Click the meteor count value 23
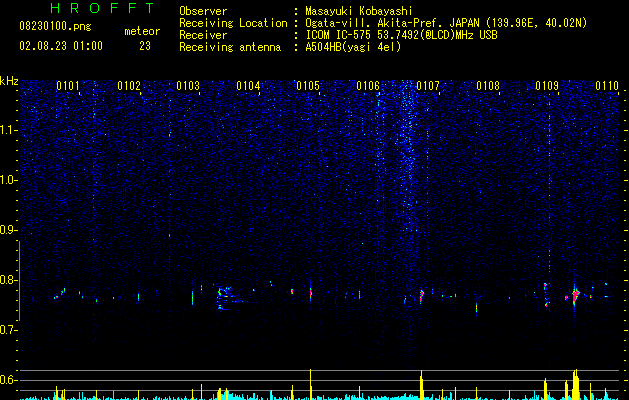629x400 pixels. click(145, 46)
